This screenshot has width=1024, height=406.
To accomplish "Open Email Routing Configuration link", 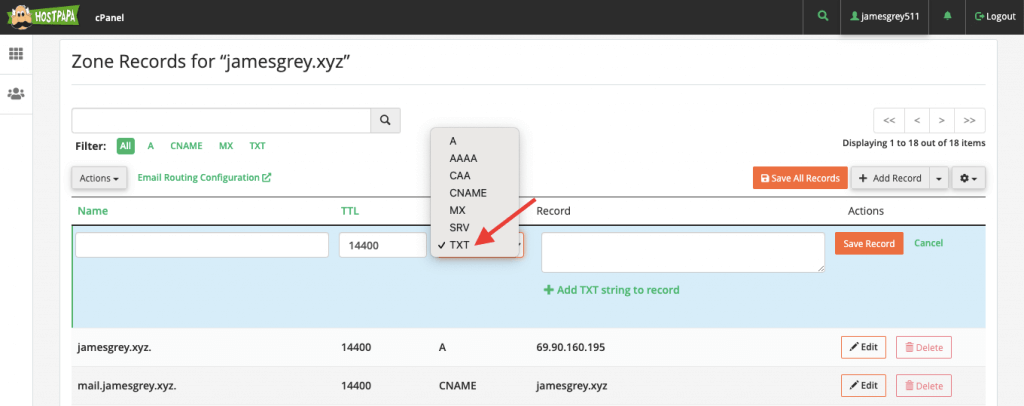I will (204, 178).
